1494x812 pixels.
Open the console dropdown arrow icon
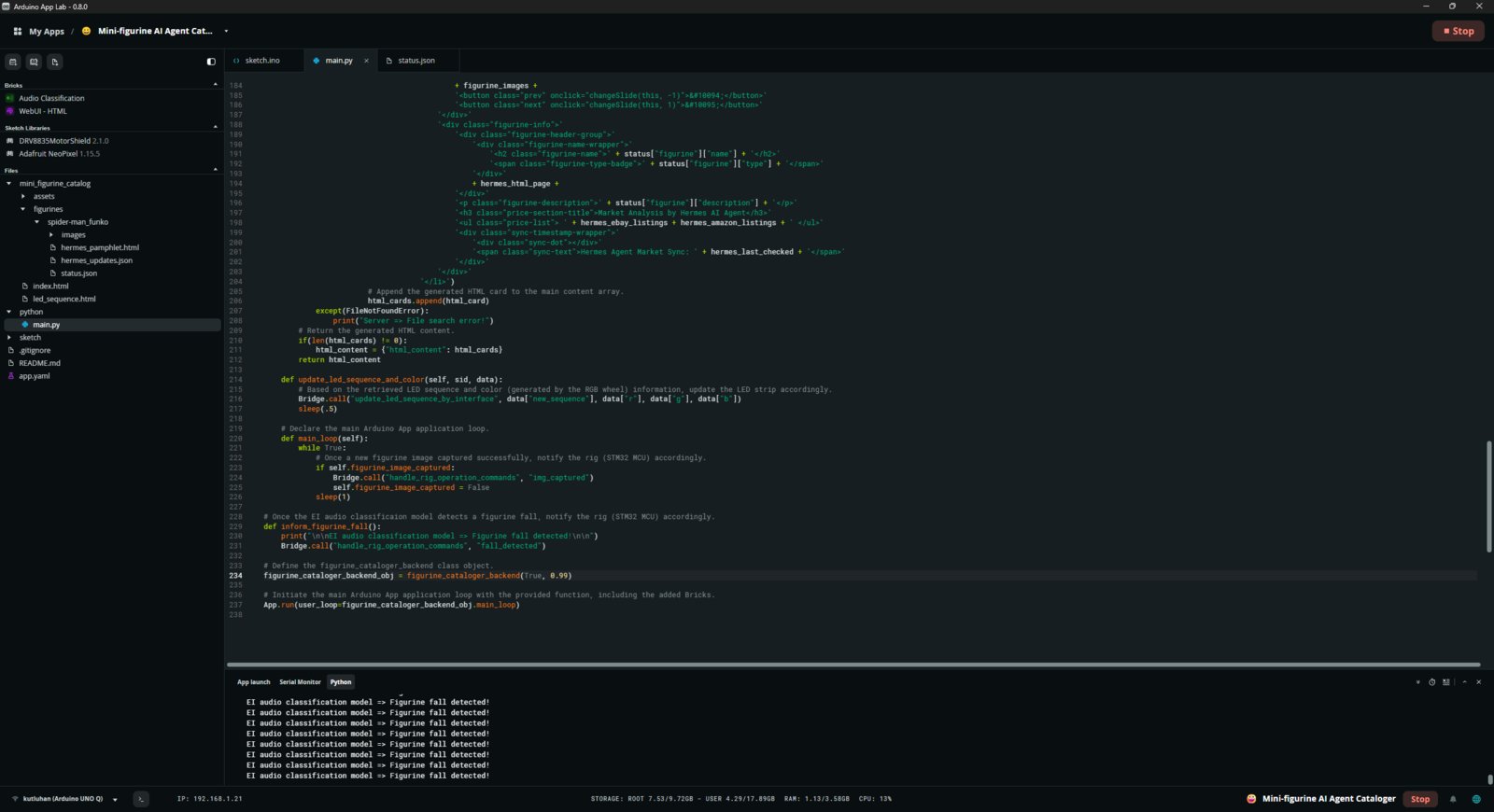[x=1417, y=682]
